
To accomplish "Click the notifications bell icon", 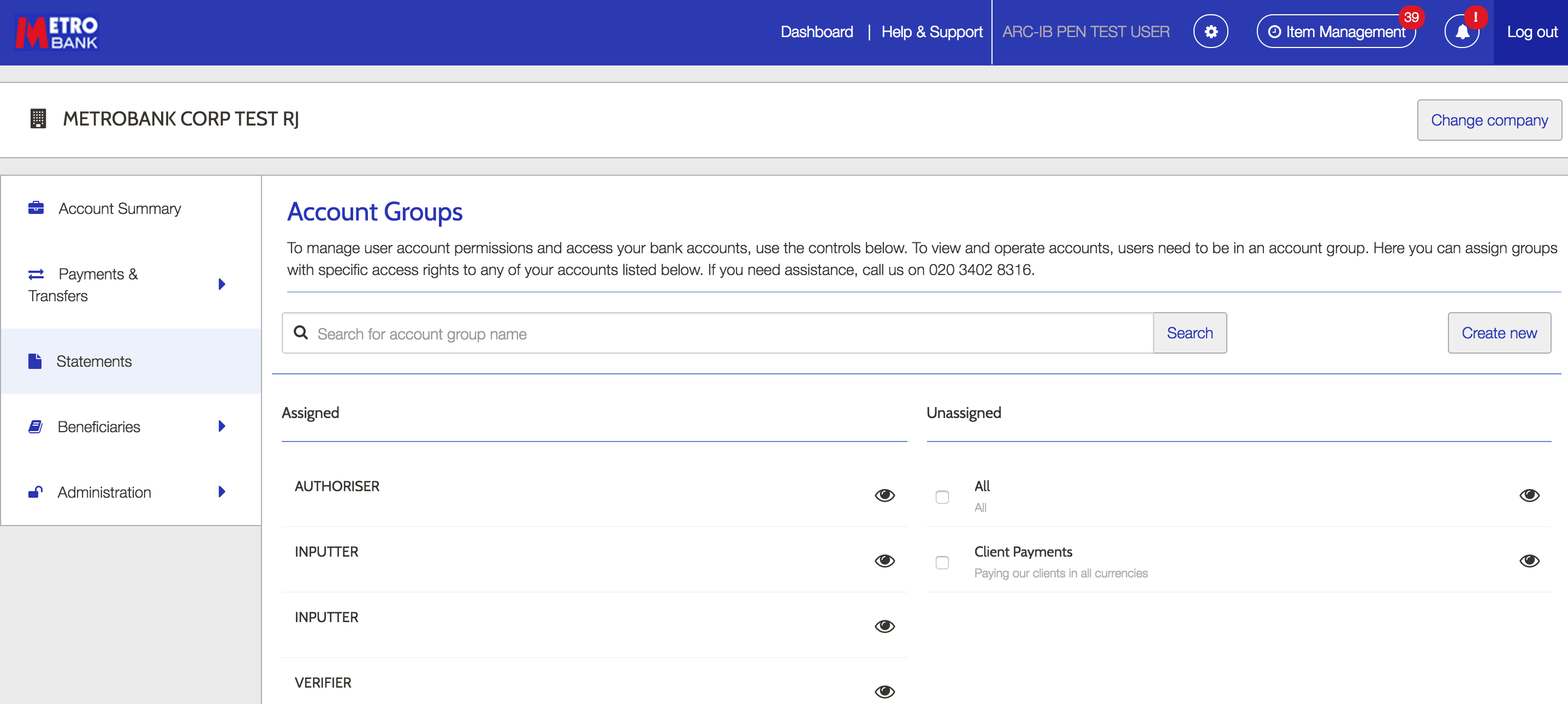I will 1461,32.
